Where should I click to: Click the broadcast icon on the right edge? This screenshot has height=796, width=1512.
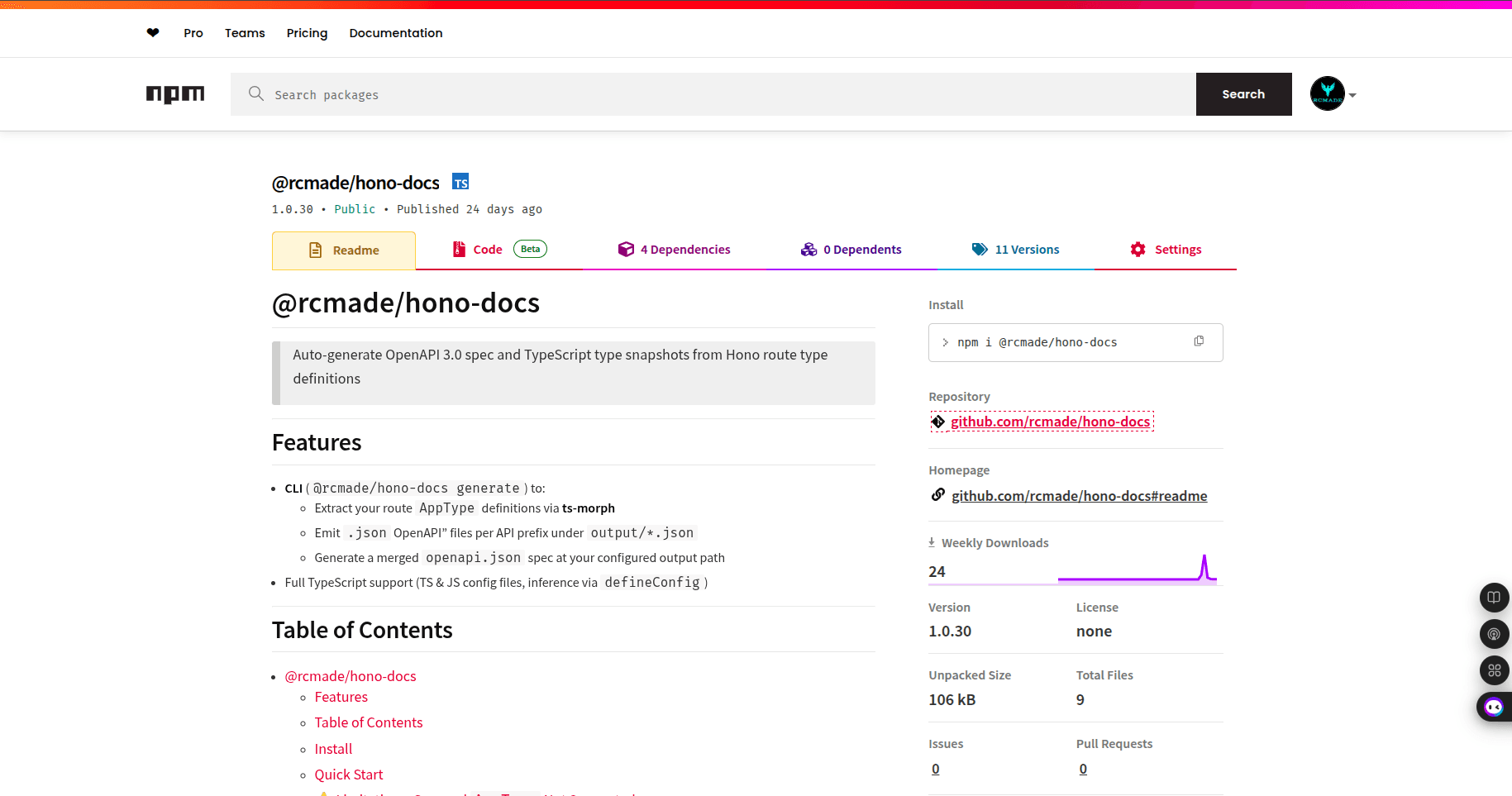(1494, 634)
